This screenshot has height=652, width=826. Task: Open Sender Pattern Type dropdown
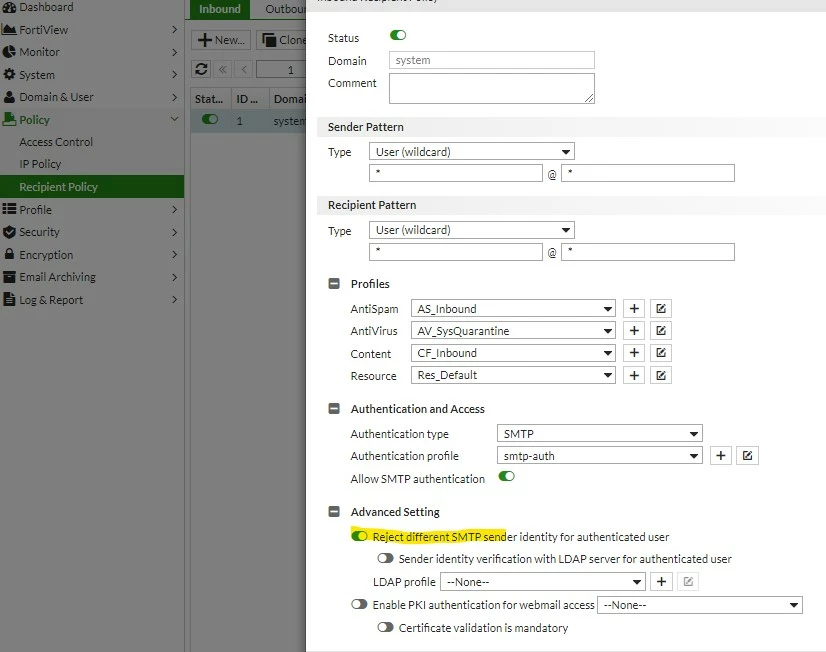[471, 152]
